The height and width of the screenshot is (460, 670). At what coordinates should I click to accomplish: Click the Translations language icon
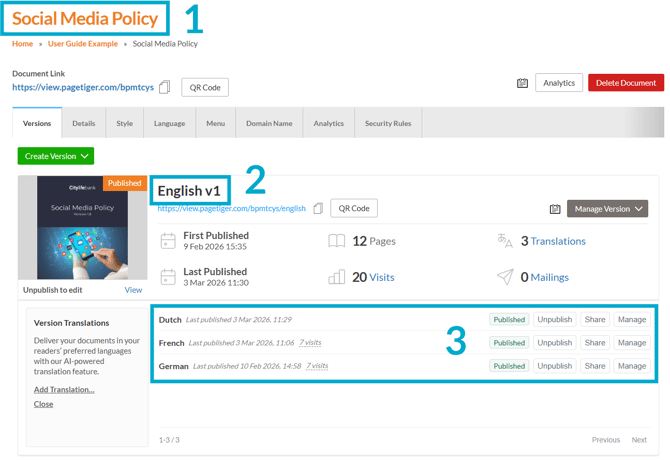click(x=505, y=241)
